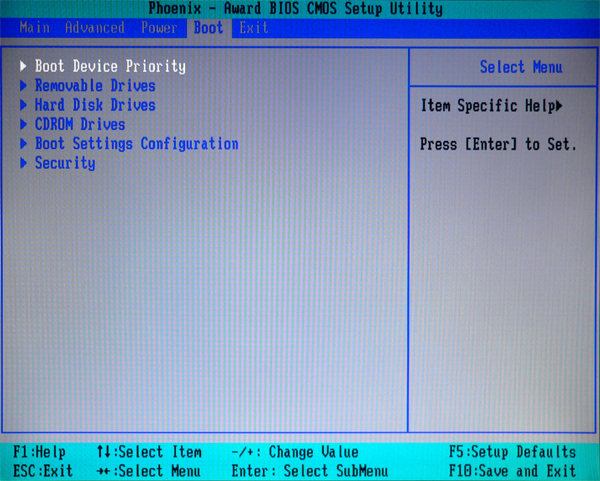The width and height of the screenshot is (600, 481).
Task: Click the Select Item key hint
Action: [149, 452]
